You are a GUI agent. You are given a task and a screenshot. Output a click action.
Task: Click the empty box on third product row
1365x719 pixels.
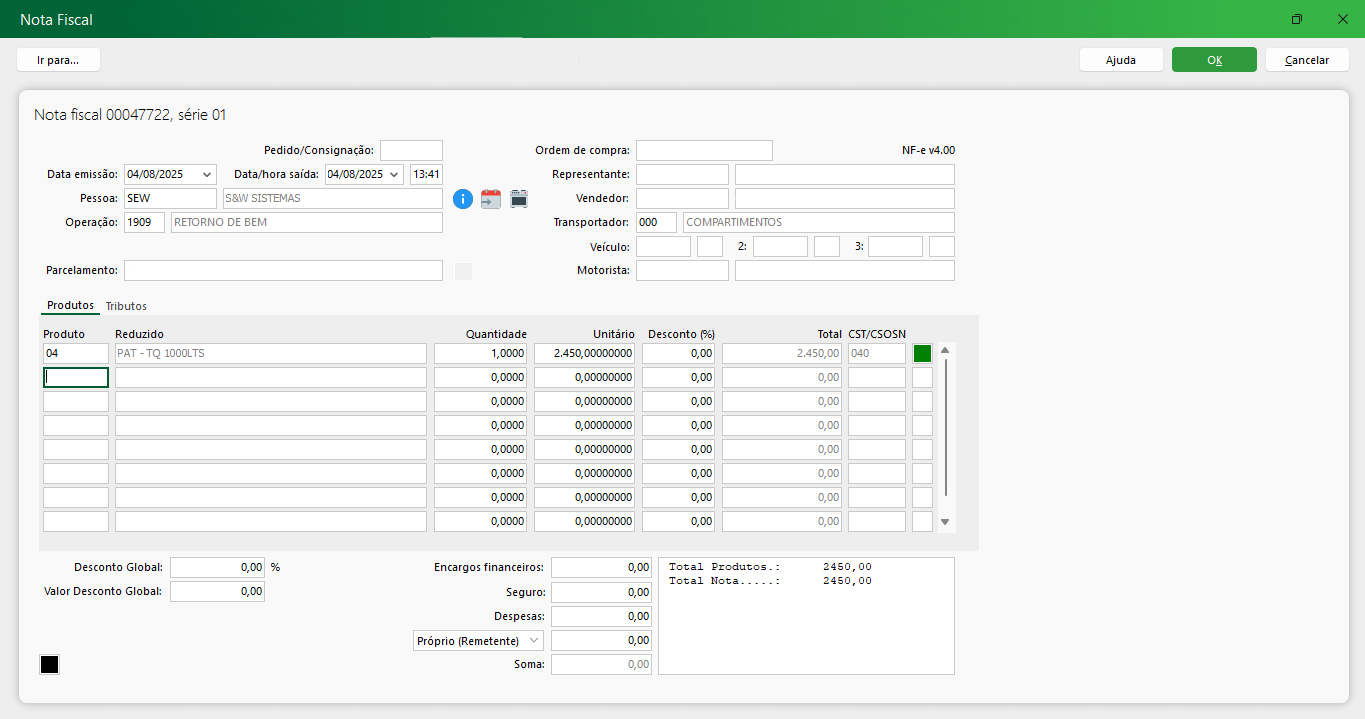(x=922, y=401)
